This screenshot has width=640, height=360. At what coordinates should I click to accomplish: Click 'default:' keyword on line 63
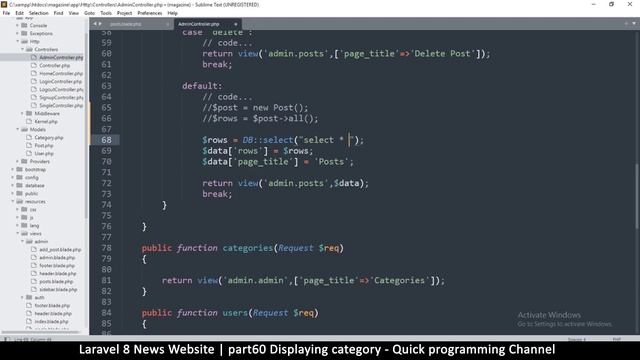pyautogui.click(x=202, y=86)
